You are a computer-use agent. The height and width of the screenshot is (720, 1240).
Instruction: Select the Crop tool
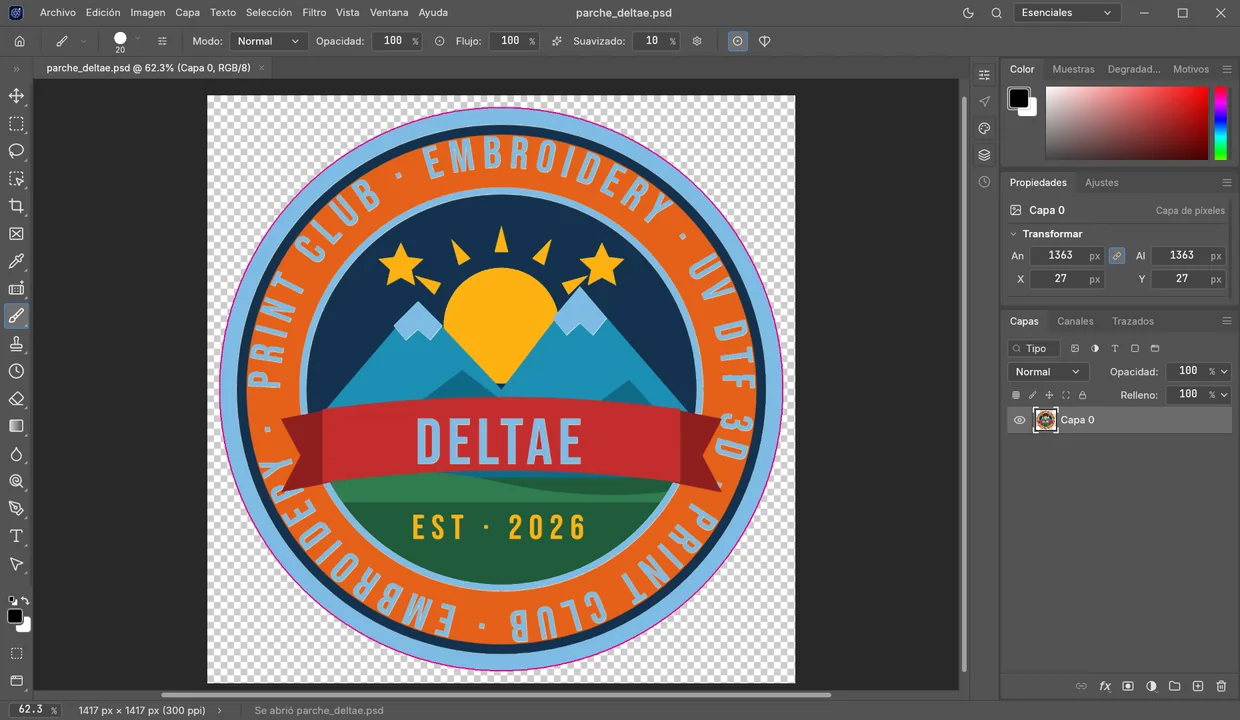pyautogui.click(x=16, y=206)
